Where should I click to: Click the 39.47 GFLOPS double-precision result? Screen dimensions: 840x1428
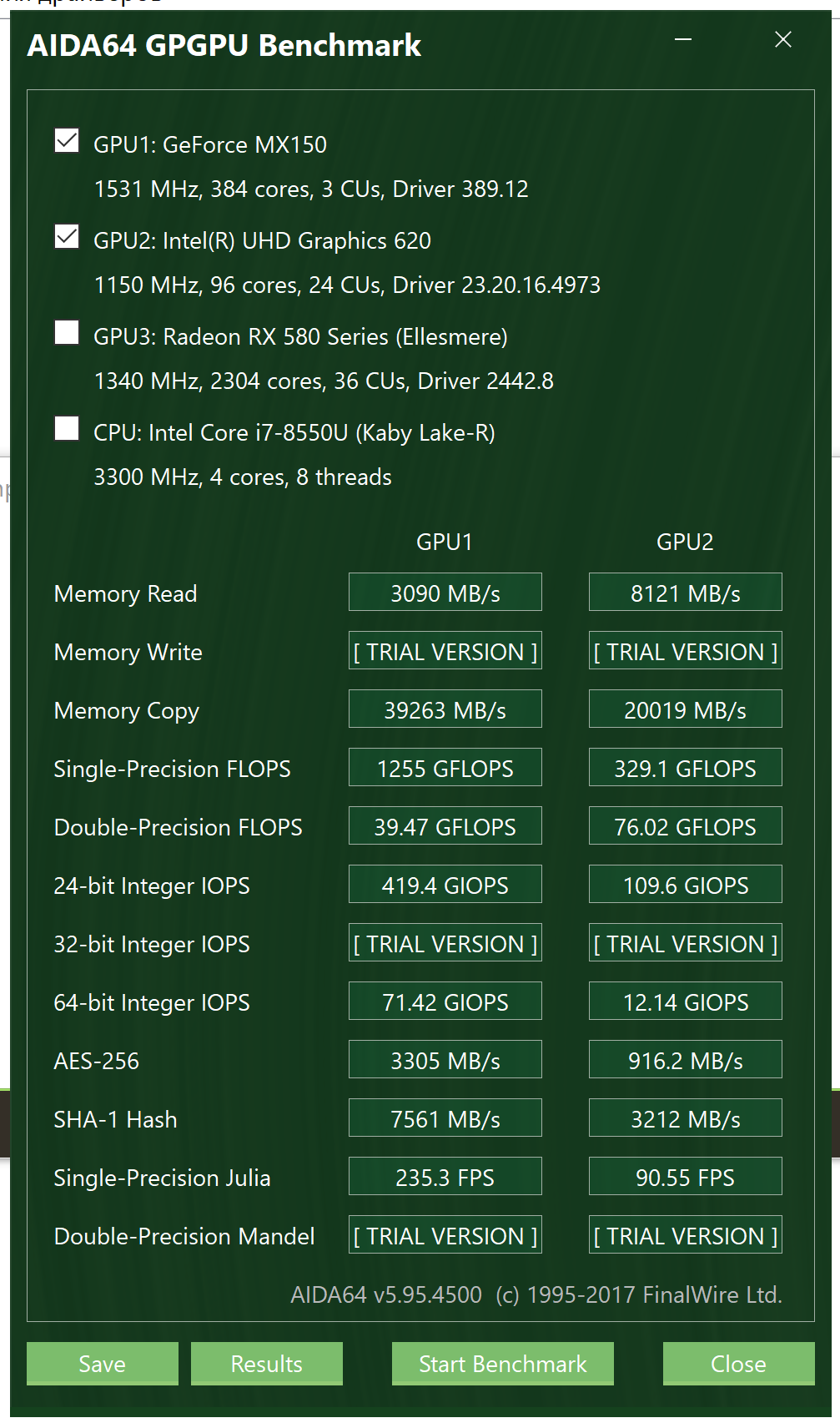(445, 826)
